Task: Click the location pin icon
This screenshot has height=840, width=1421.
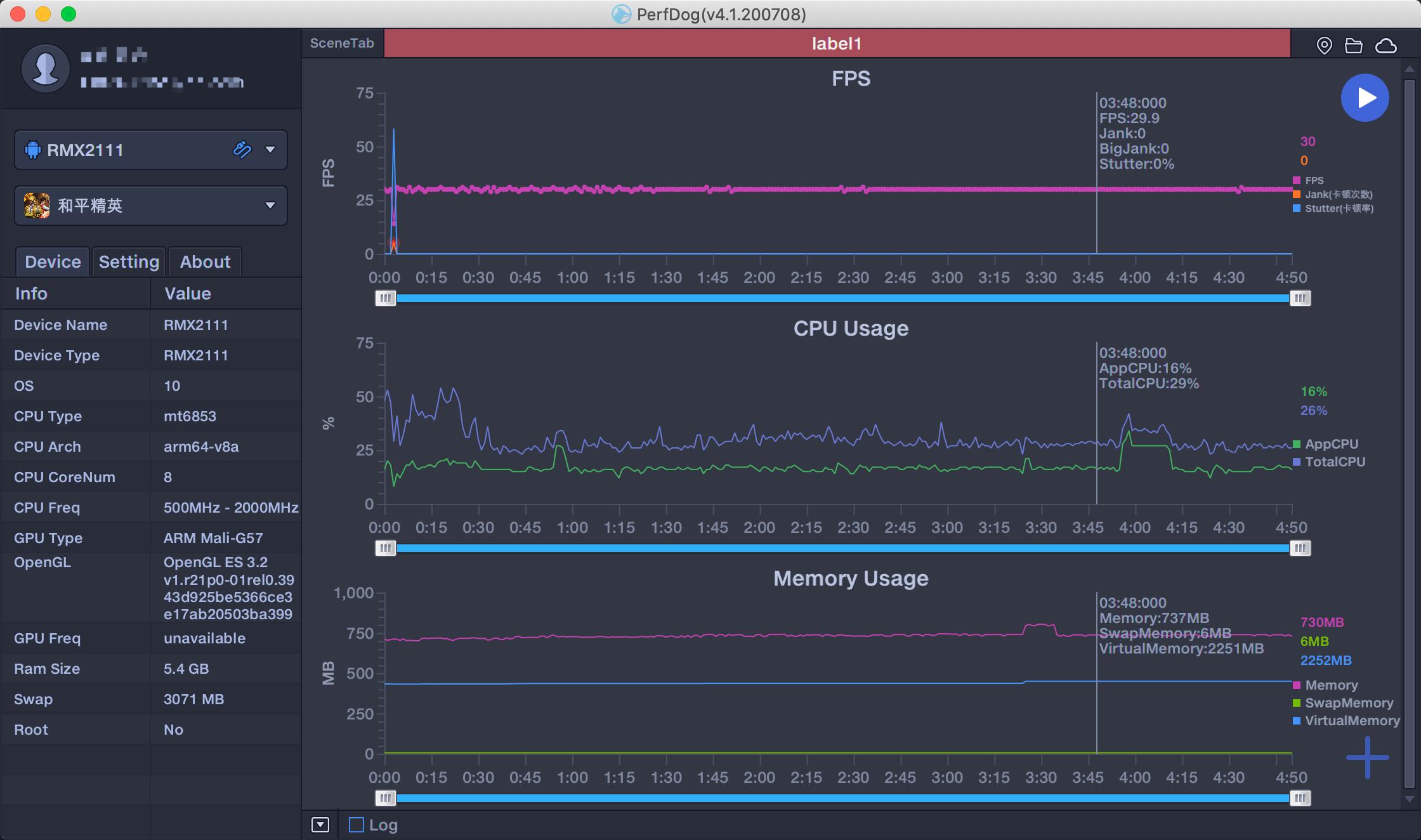Action: click(x=1324, y=45)
